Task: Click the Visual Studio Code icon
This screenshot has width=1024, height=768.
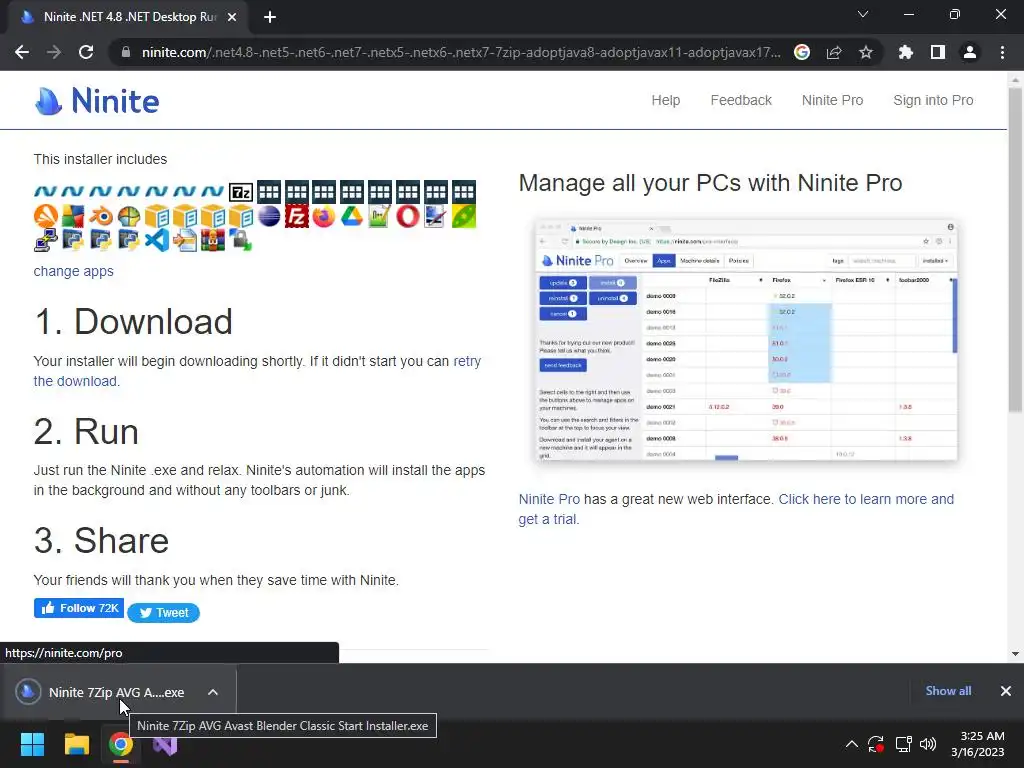Action: click(x=157, y=240)
